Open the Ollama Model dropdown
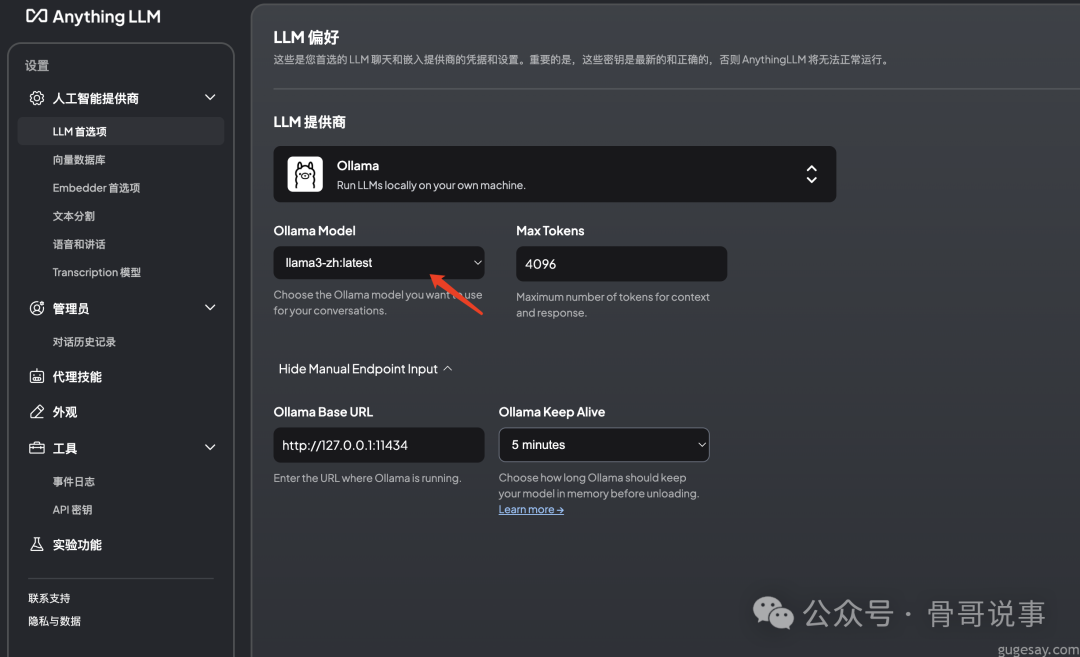The width and height of the screenshot is (1080, 657). point(379,262)
